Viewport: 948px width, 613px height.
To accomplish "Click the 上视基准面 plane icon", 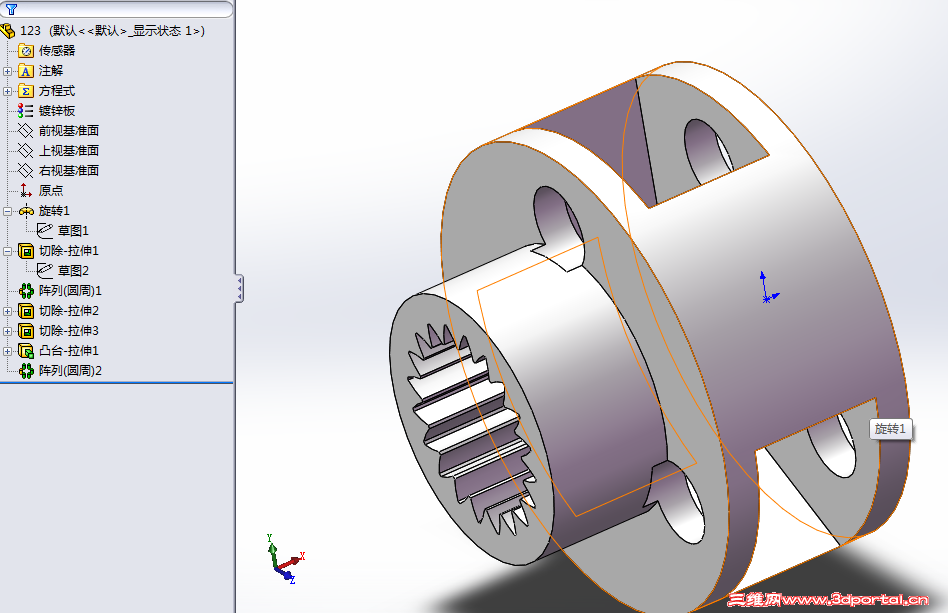I will (x=26, y=151).
